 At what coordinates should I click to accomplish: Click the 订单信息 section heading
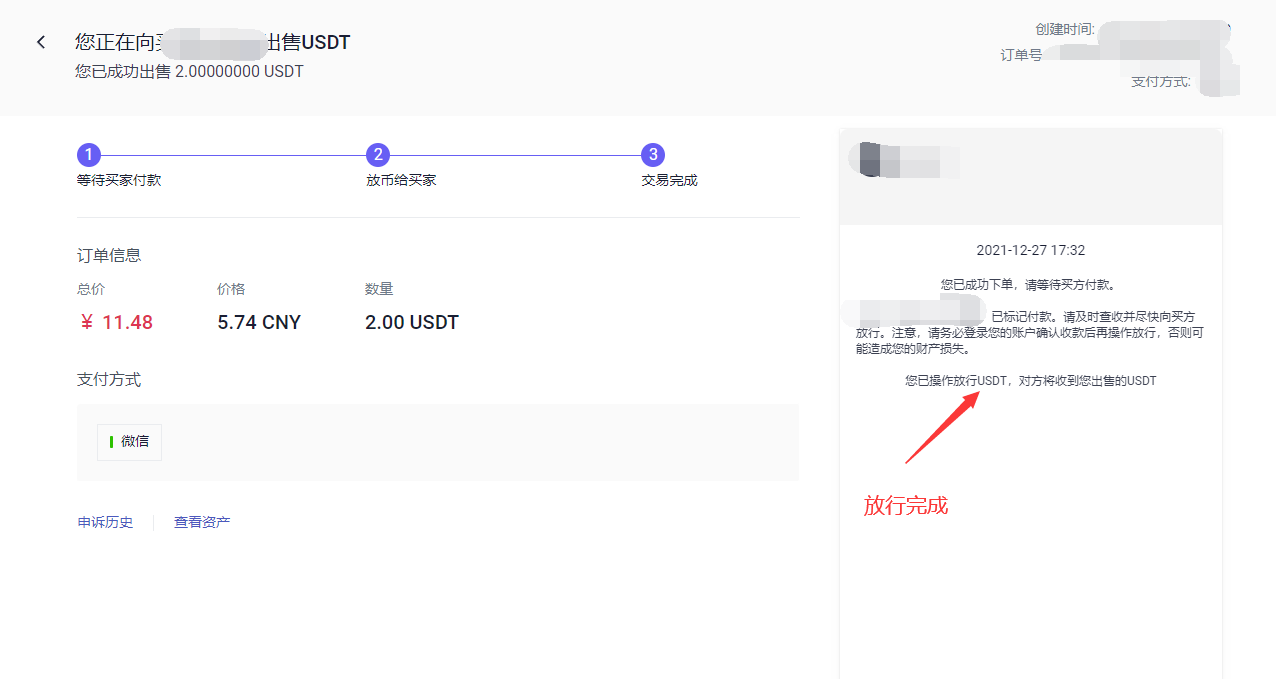tap(109, 255)
